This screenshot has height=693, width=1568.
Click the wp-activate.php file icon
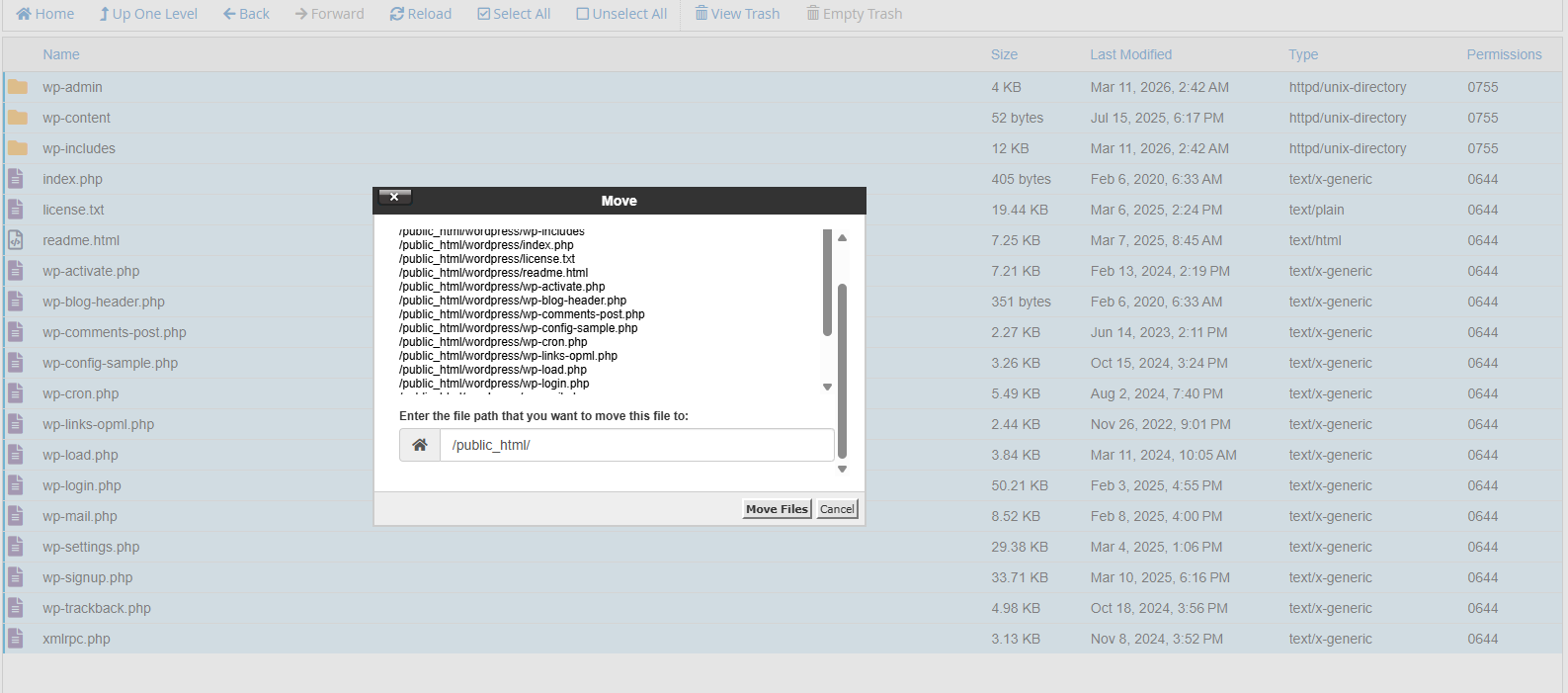point(16,271)
